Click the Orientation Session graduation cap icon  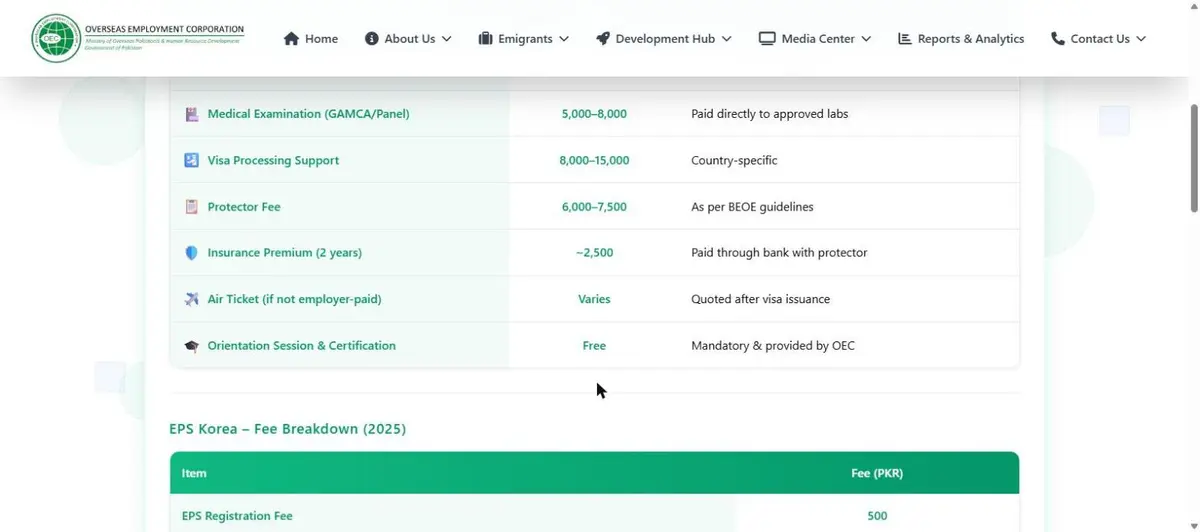coord(192,346)
